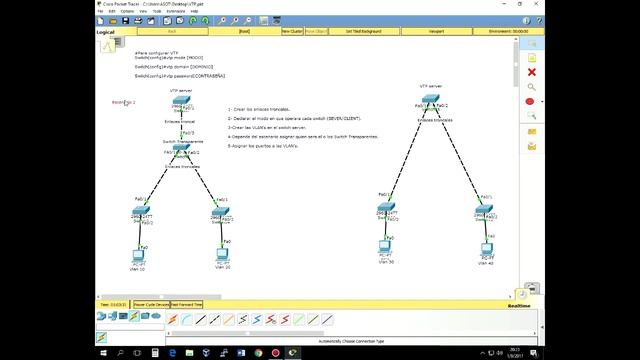Click the Print icon in toolbar
This screenshot has height=360, width=640.
tap(138, 20)
